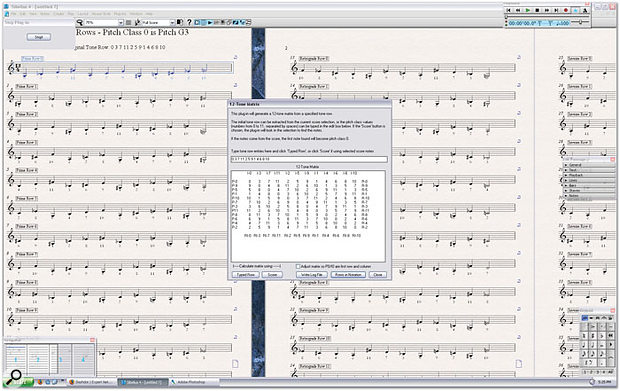Open the Full Score parts dropdown
The height and width of the screenshot is (391, 620).
tap(172, 23)
